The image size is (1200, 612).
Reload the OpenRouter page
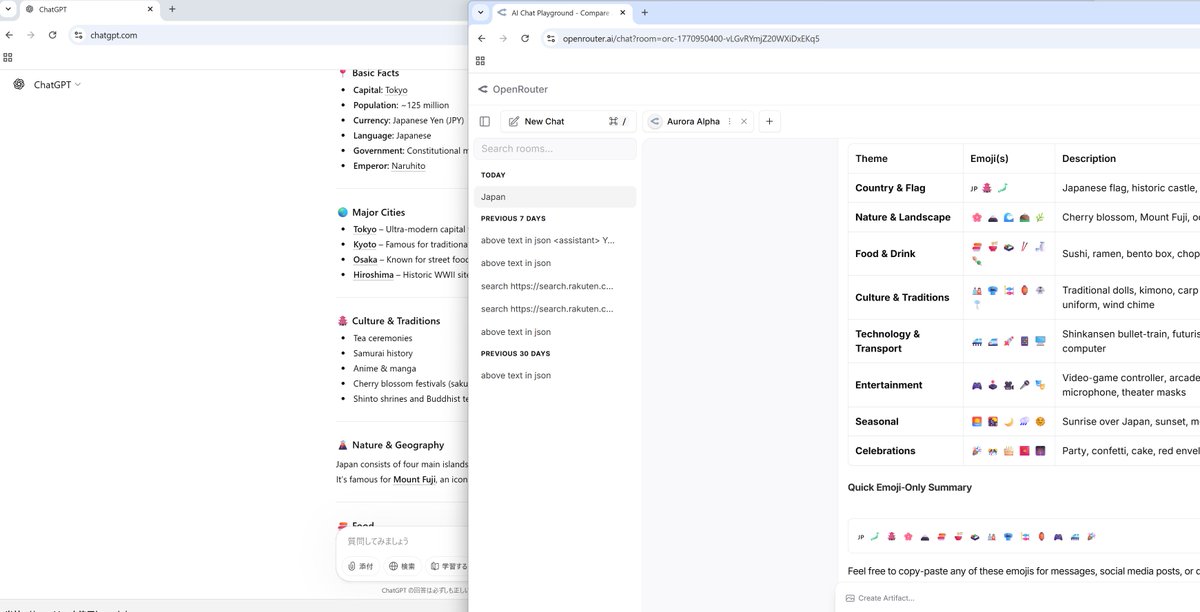pyautogui.click(x=525, y=38)
